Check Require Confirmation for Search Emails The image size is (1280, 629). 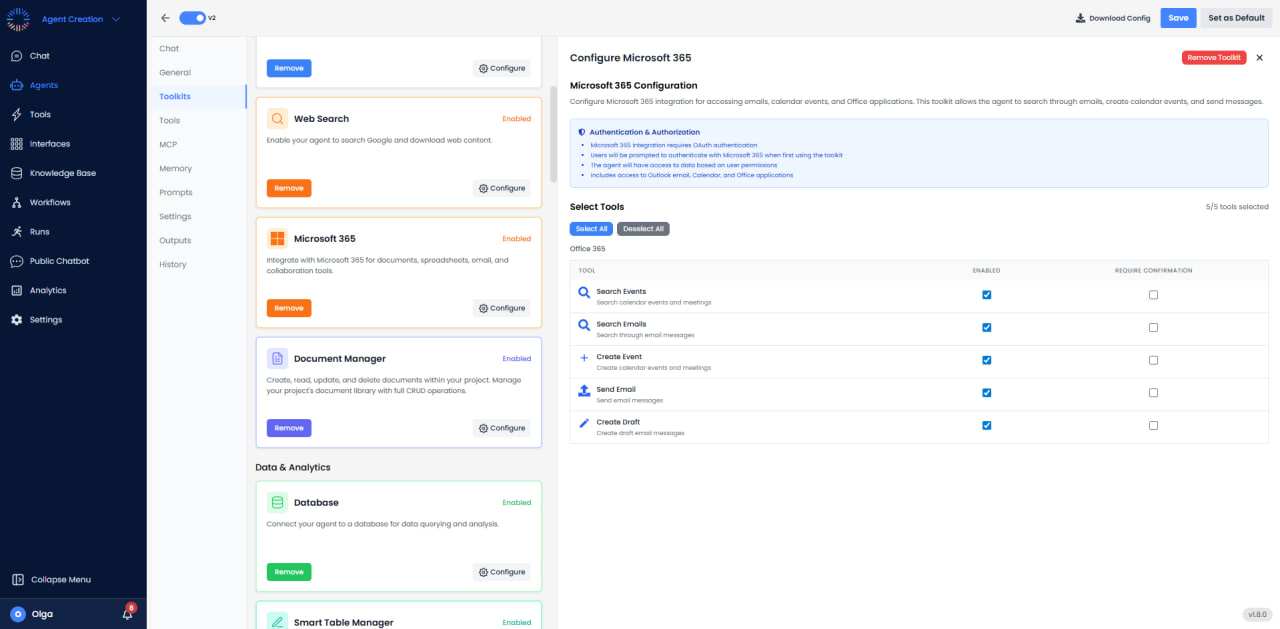[x=1153, y=327]
